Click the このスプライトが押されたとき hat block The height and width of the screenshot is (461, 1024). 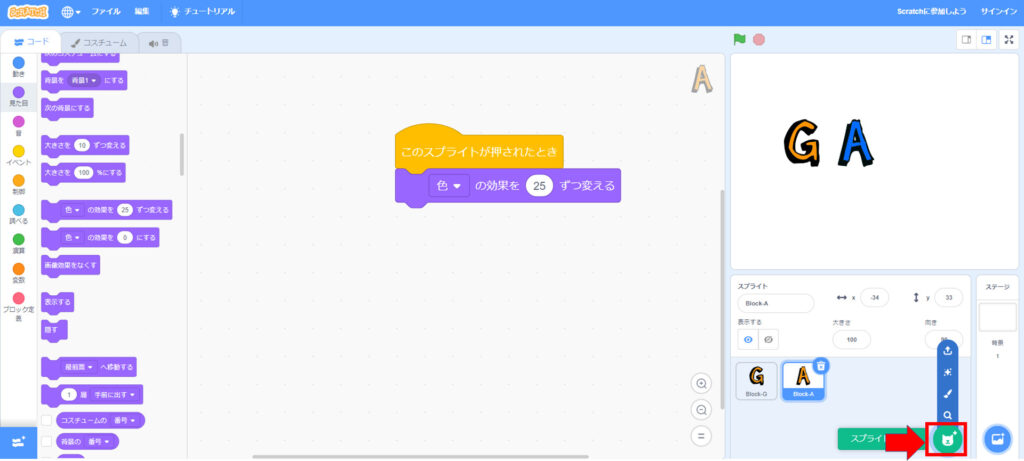(479, 150)
